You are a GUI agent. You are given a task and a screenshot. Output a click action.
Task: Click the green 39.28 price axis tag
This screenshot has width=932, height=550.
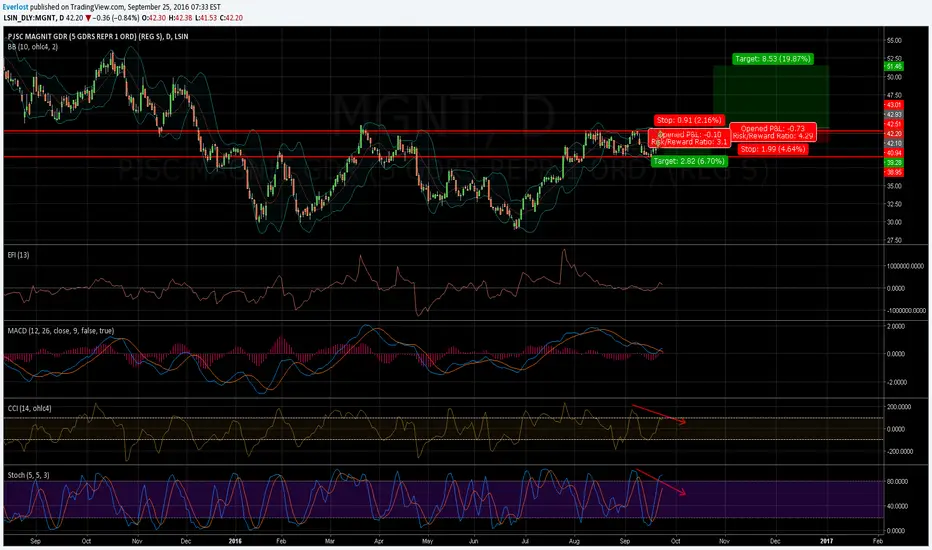point(894,162)
